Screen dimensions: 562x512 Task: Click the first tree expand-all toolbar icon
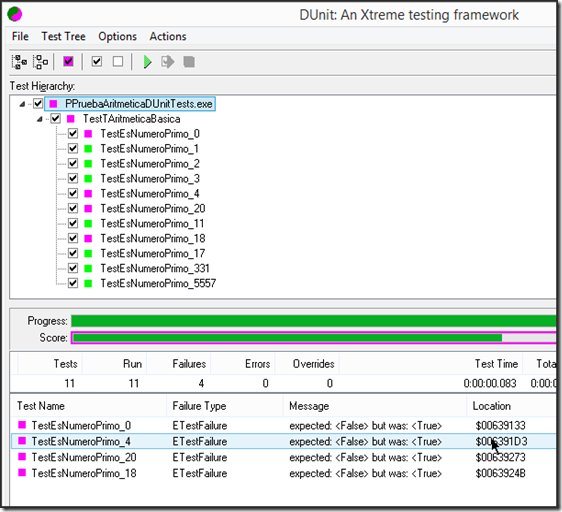coord(19,62)
